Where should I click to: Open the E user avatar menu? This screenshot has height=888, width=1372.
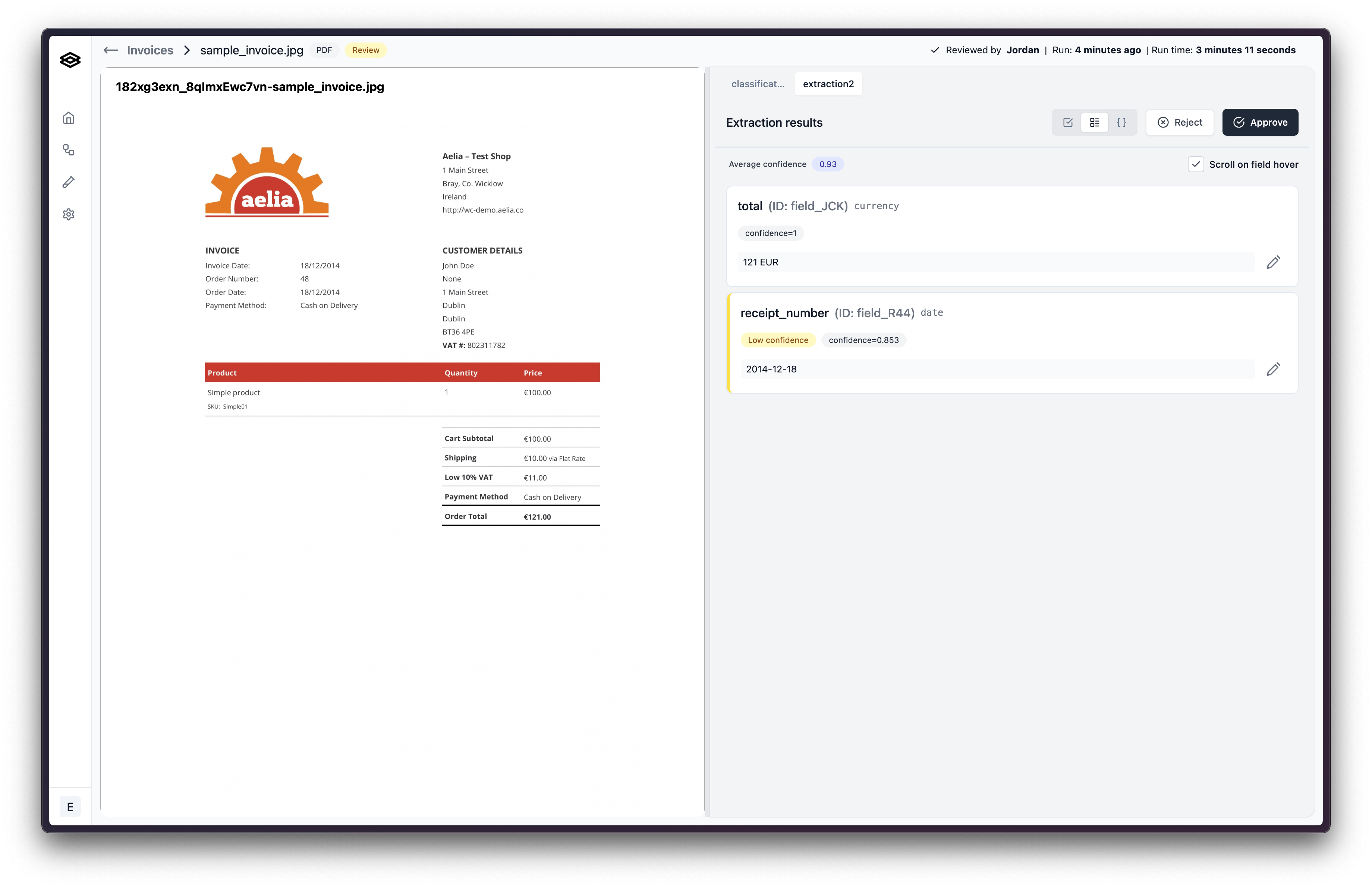[x=70, y=807]
